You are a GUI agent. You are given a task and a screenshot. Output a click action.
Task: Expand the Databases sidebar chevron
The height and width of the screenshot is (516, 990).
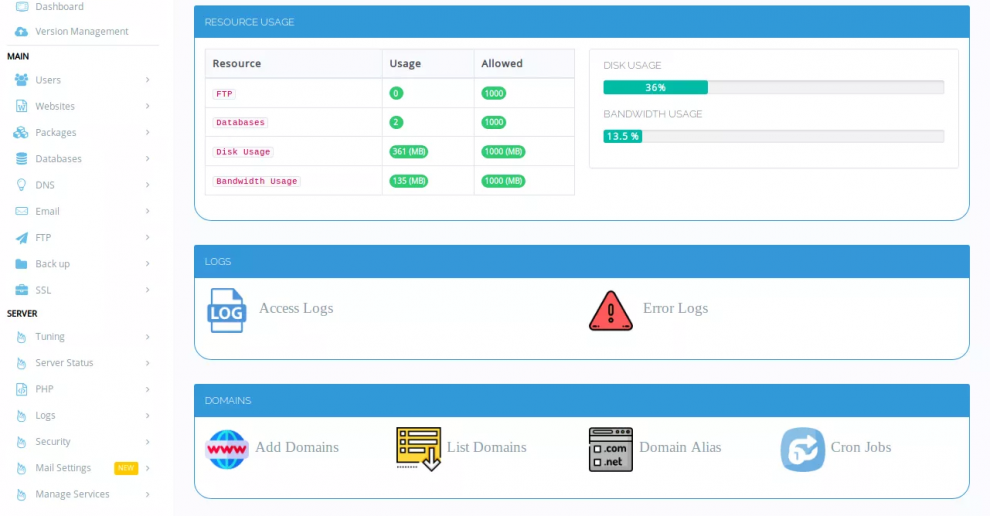tap(147, 159)
